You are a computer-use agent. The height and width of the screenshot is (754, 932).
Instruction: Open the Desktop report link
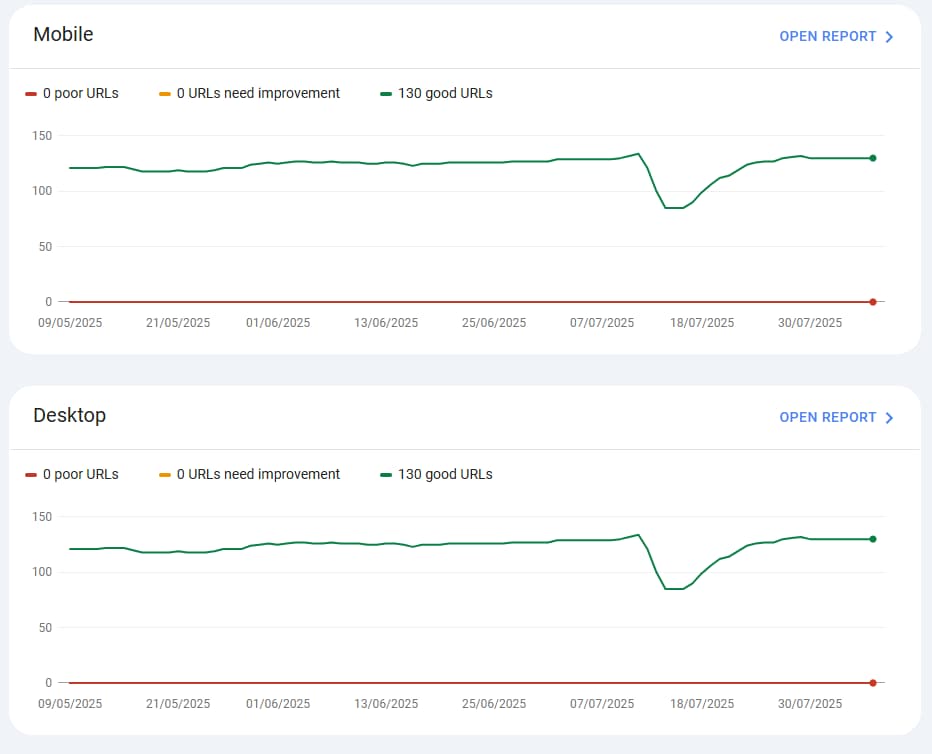point(827,417)
